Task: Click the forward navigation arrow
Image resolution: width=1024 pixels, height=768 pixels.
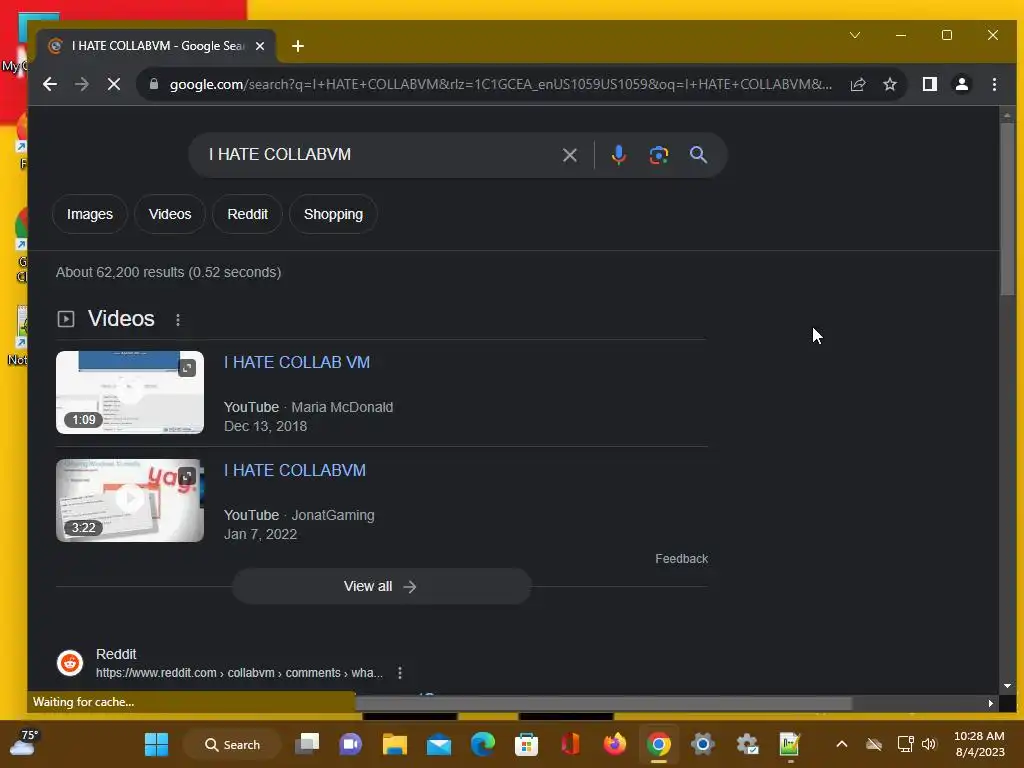Action: (82, 84)
